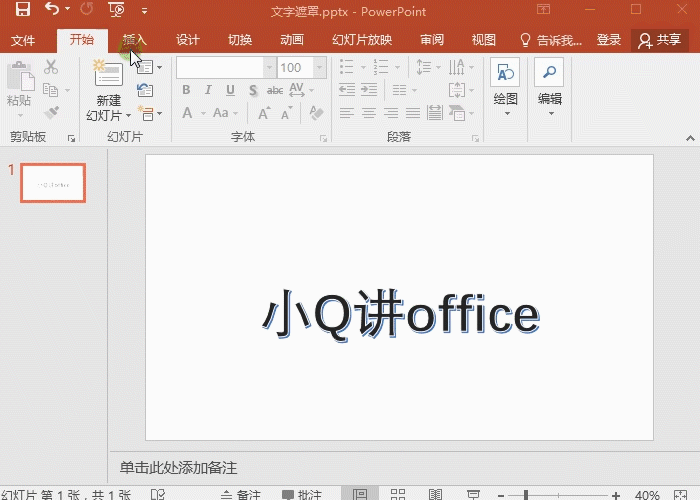Justify the text alignment
The width and height of the screenshot is (700, 500).
pos(413,113)
